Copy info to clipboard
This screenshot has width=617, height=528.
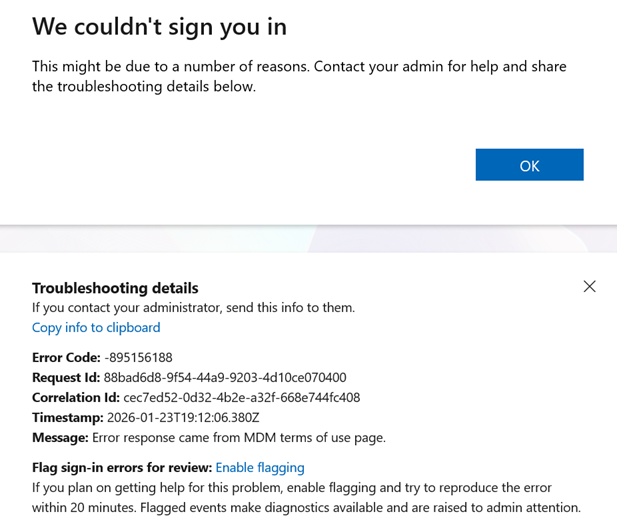tap(96, 327)
